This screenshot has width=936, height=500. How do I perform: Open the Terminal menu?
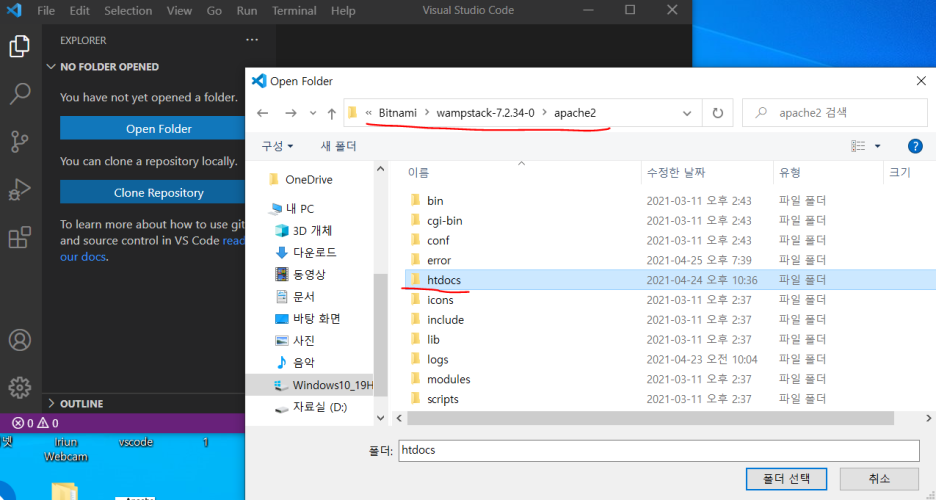[294, 11]
